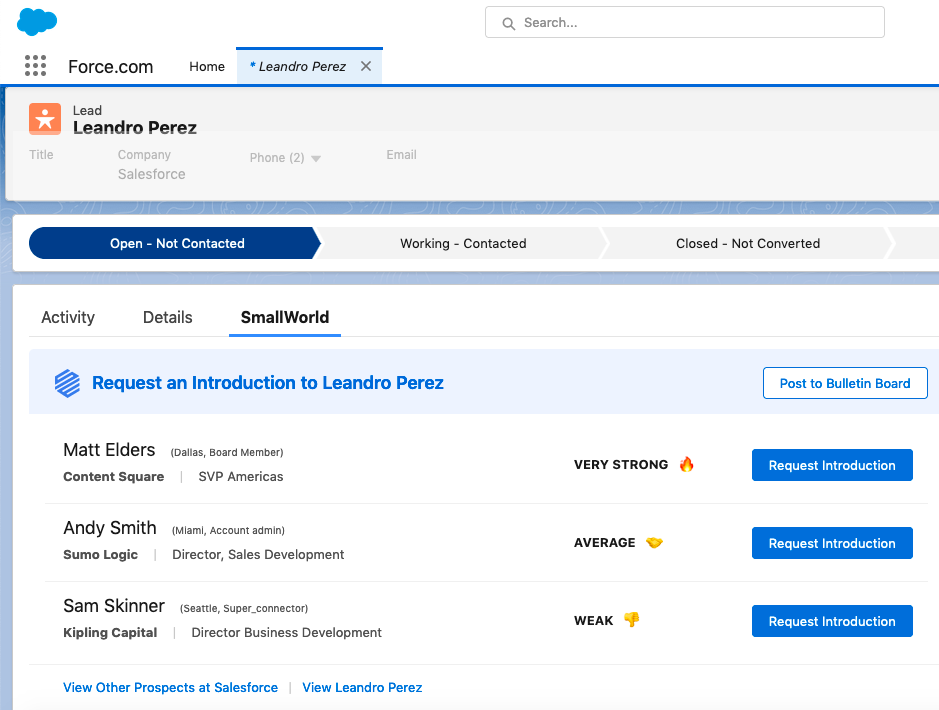Click the Lead record star icon
The height and width of the screenshot is (710, 939).
[x=45, y=119]
